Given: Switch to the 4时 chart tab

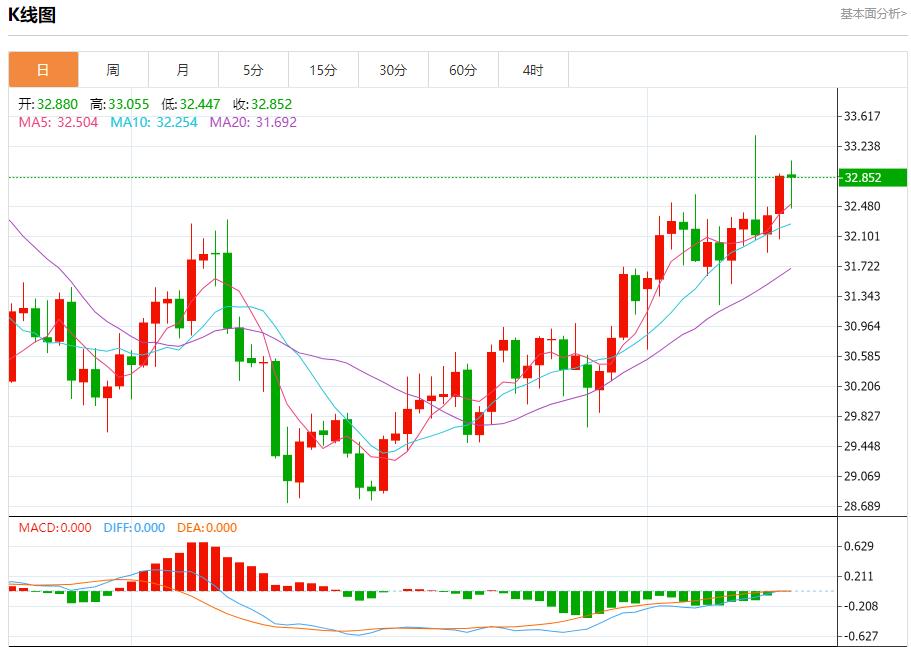Looking at the screenshot, I should [x=533, y=70].
